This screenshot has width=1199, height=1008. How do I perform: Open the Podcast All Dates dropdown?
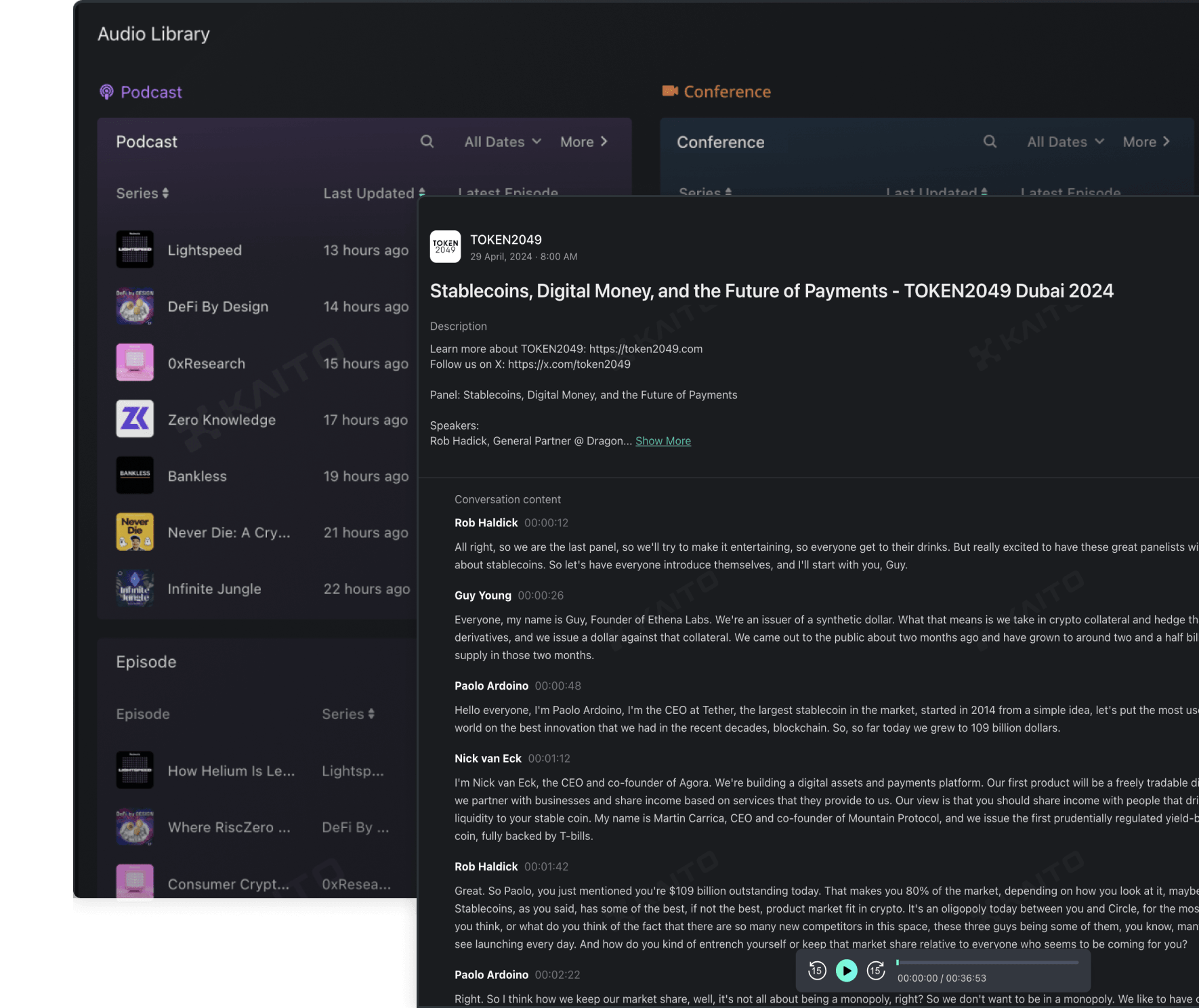[x=503, y=142]
